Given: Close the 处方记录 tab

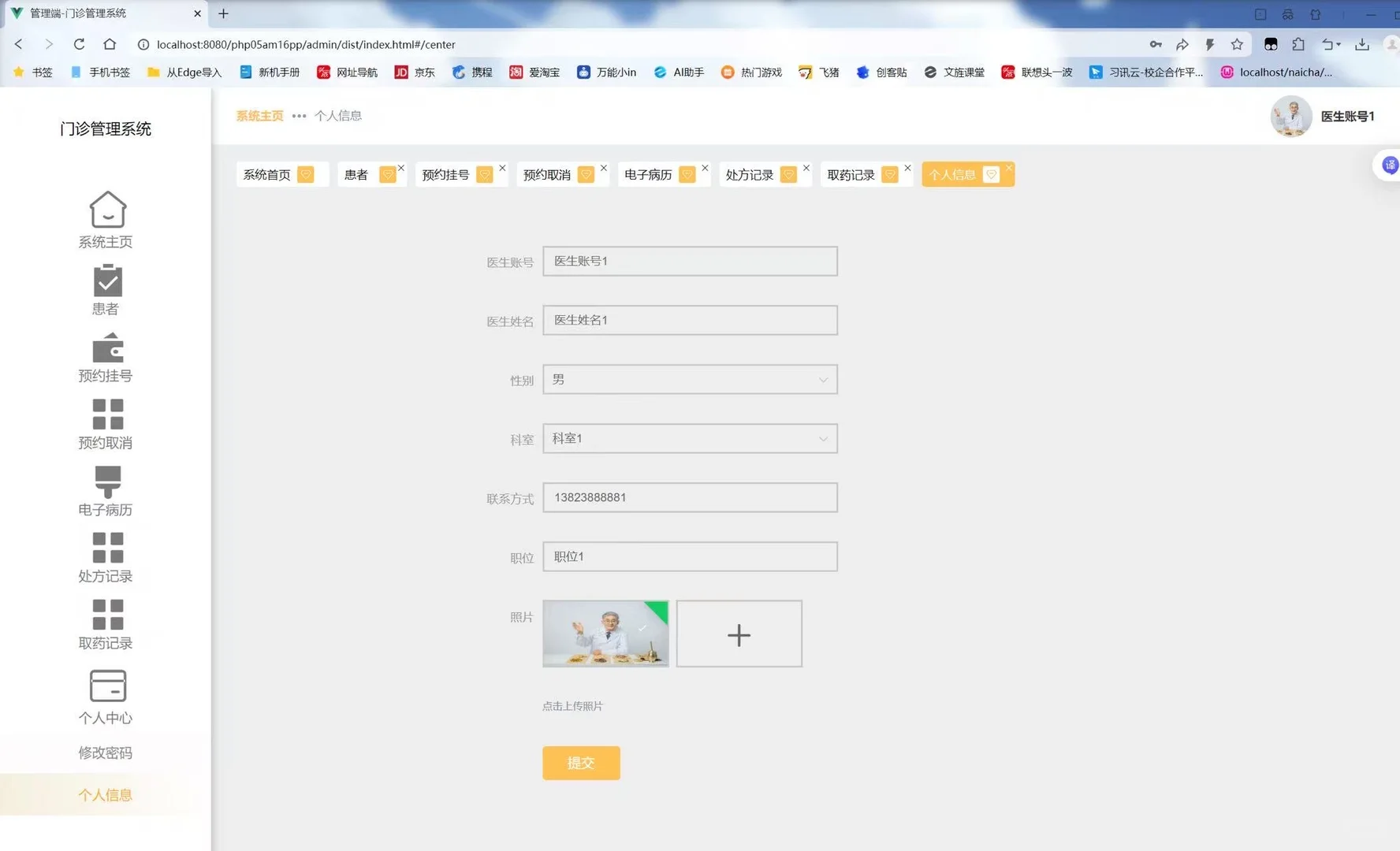Looking at the screenshot, I should pyautogui.click(x=806, y=168).
